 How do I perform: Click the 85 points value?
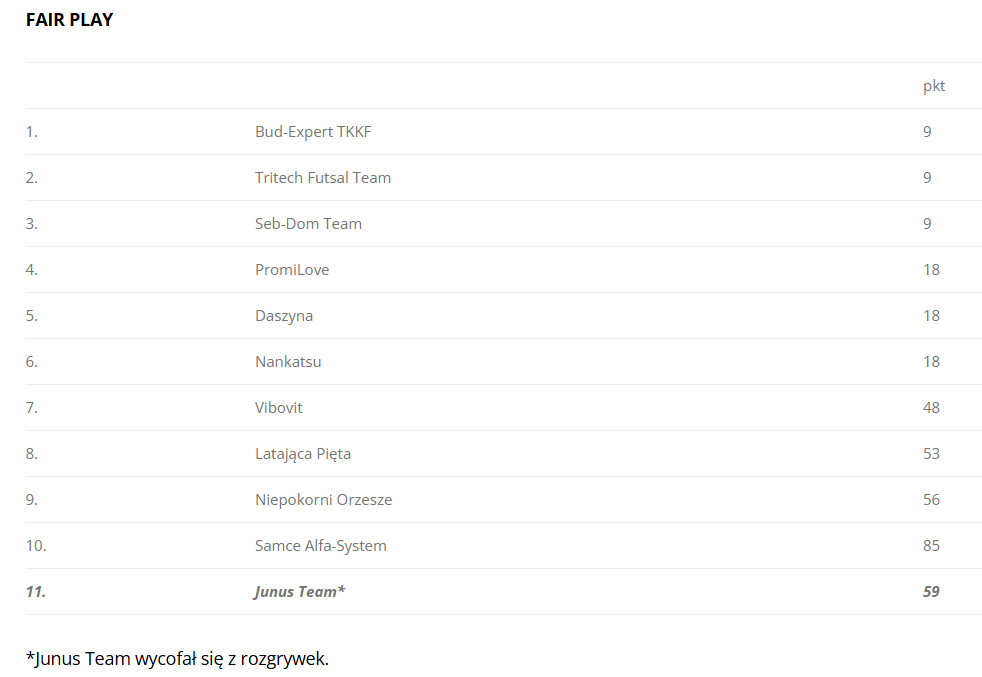[x=931, y=546]
